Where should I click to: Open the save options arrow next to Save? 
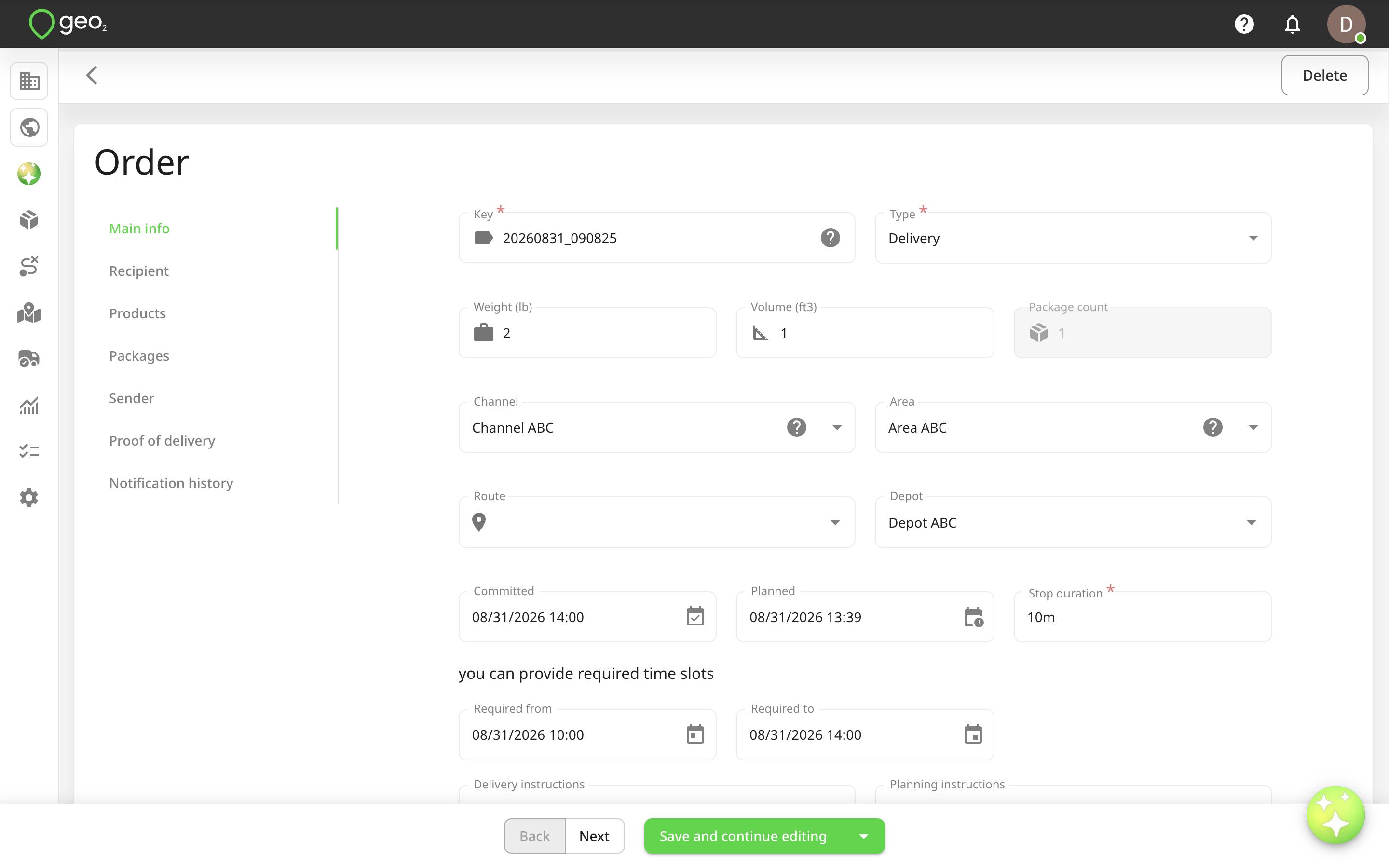(864, 837)
